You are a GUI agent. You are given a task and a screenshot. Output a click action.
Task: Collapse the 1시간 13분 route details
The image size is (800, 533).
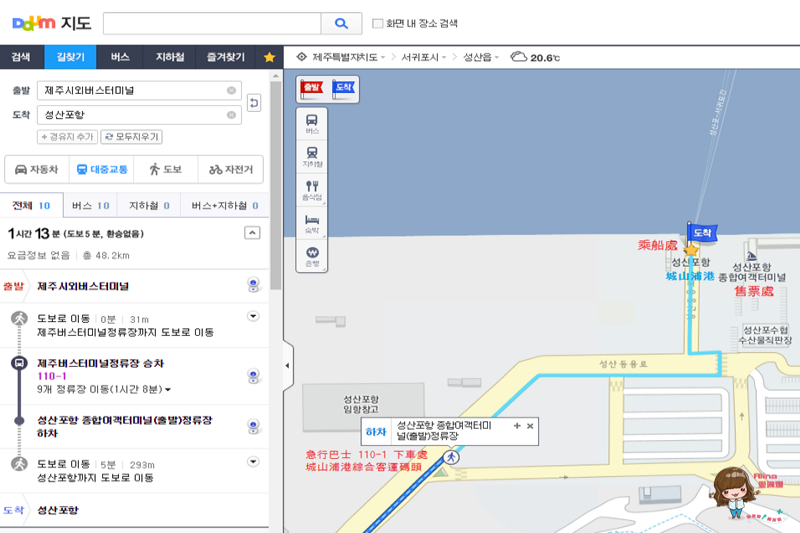[252, 233]
